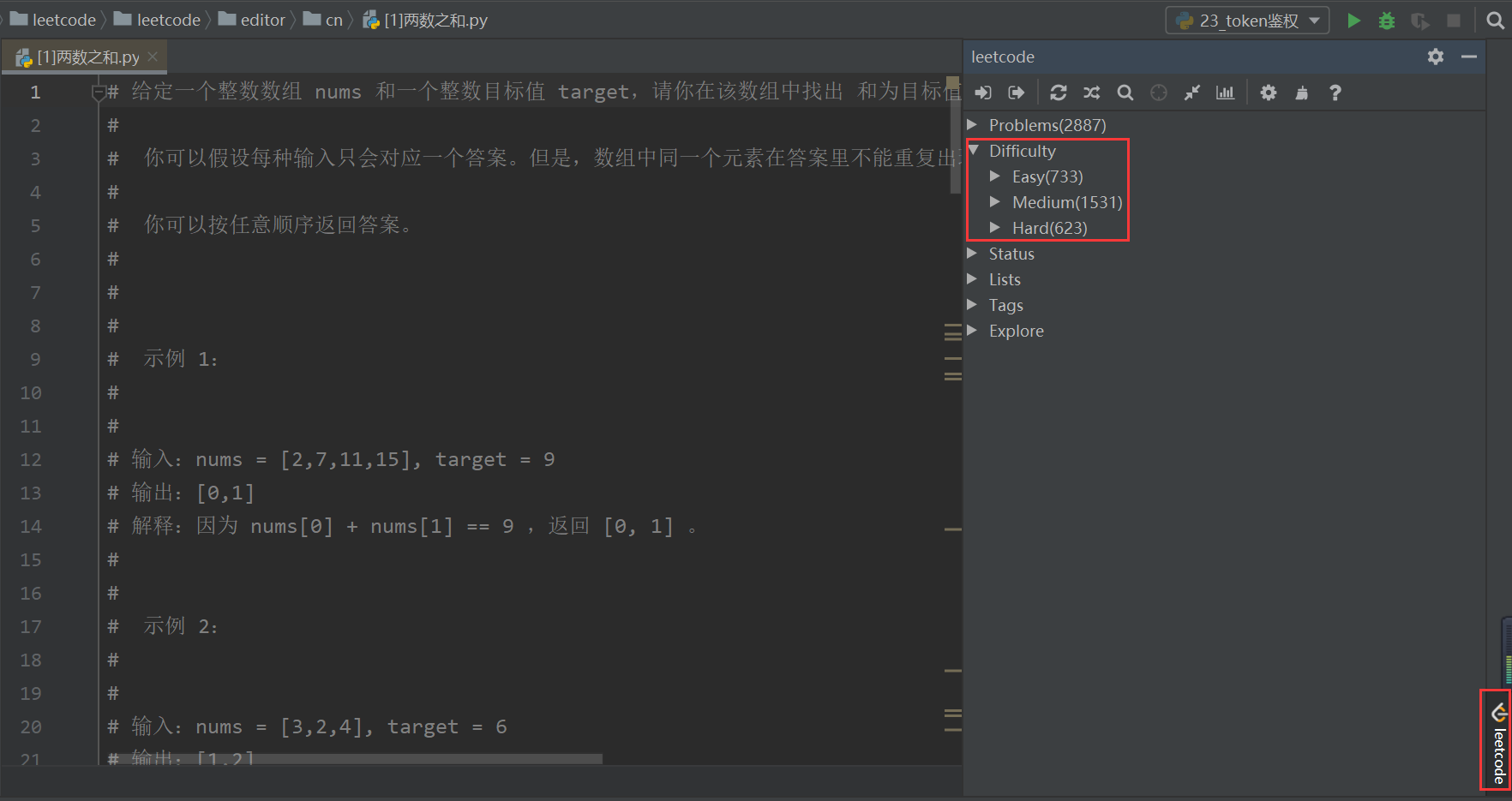The height and width of the screenshot is (801, 1512).
Task: Expand the Status tree node
Action: tap(972, 254)
